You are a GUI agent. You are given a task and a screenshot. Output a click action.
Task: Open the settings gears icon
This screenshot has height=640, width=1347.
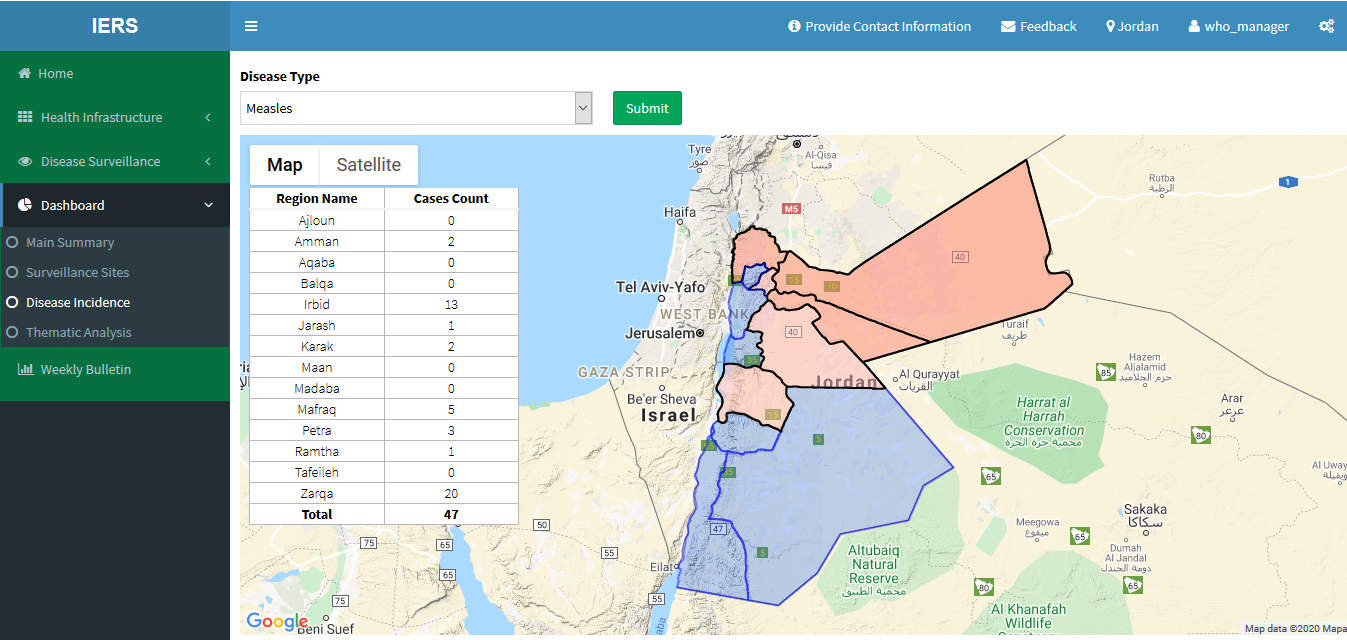coord(1326,27)
